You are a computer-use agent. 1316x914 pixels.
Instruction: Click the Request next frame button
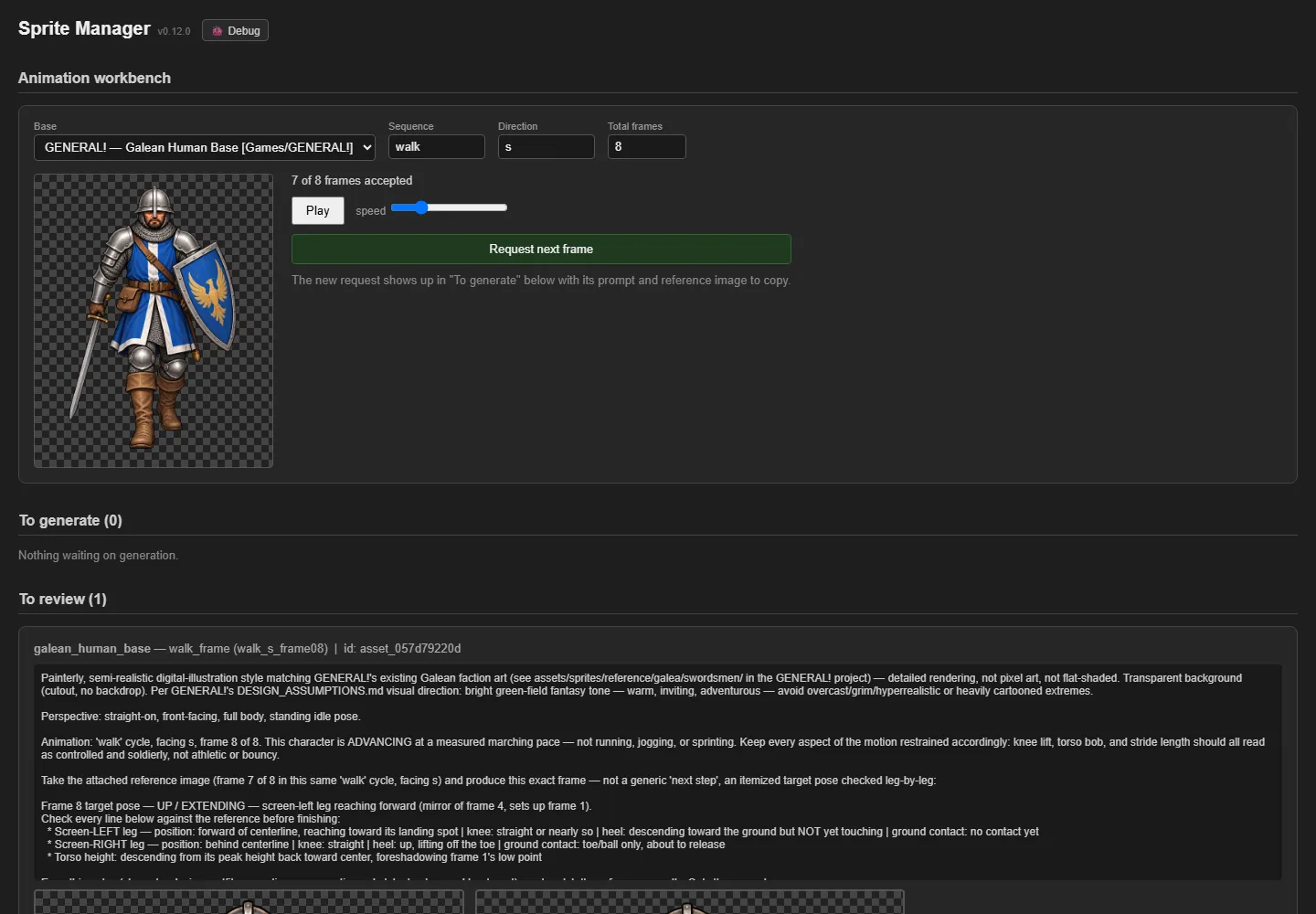[541, 250]
